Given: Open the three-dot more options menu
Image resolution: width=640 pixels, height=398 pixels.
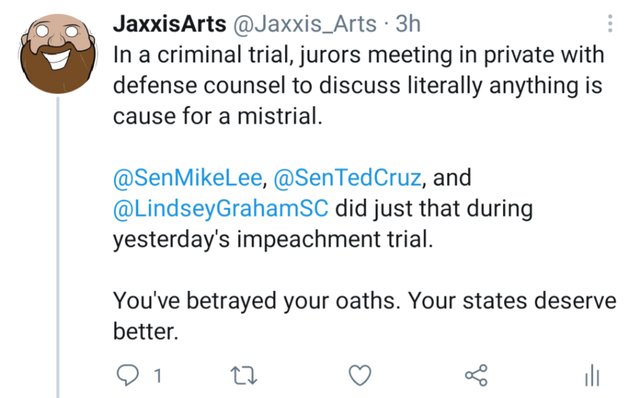Looking at the screenshot, I should pyautogui.click(x=610, y=24).
